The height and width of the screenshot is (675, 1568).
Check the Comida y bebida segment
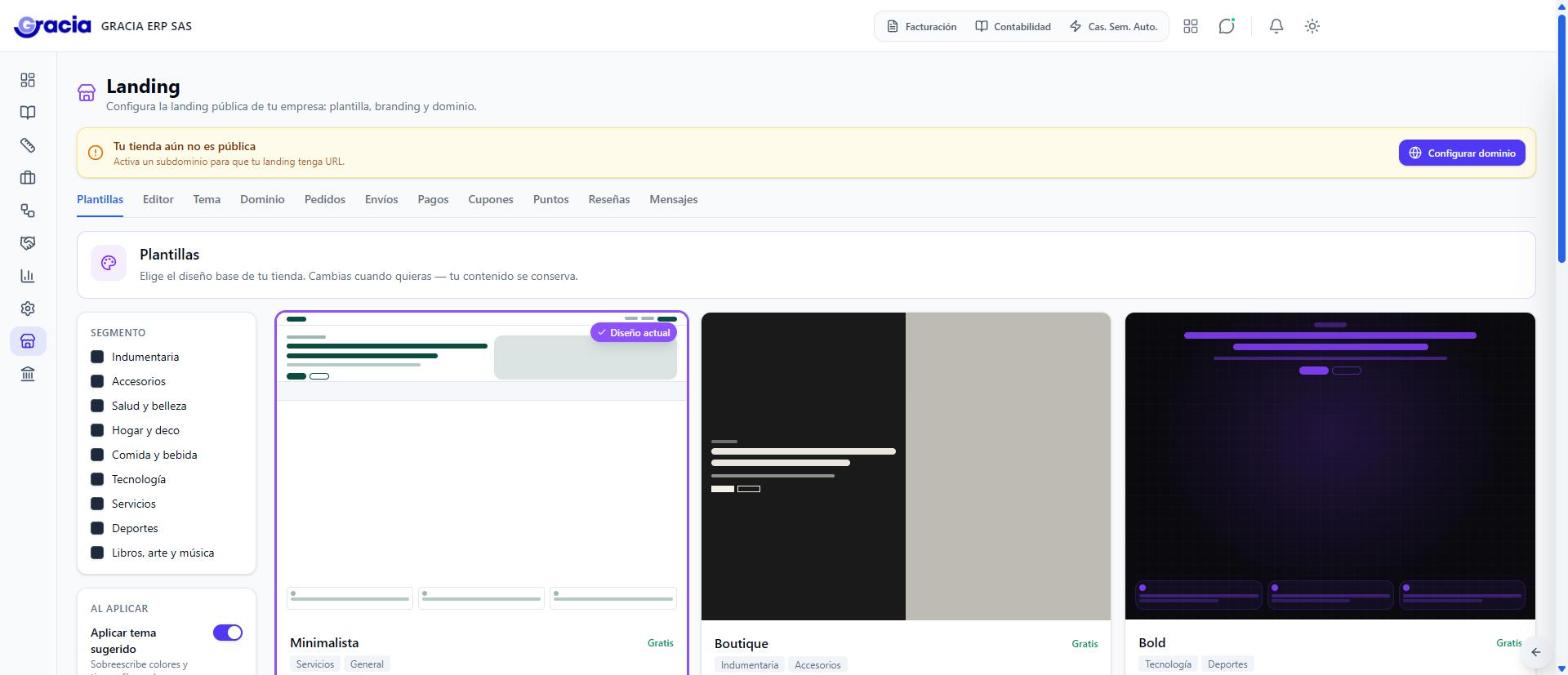pyautogui.click(x=97, y=455)
